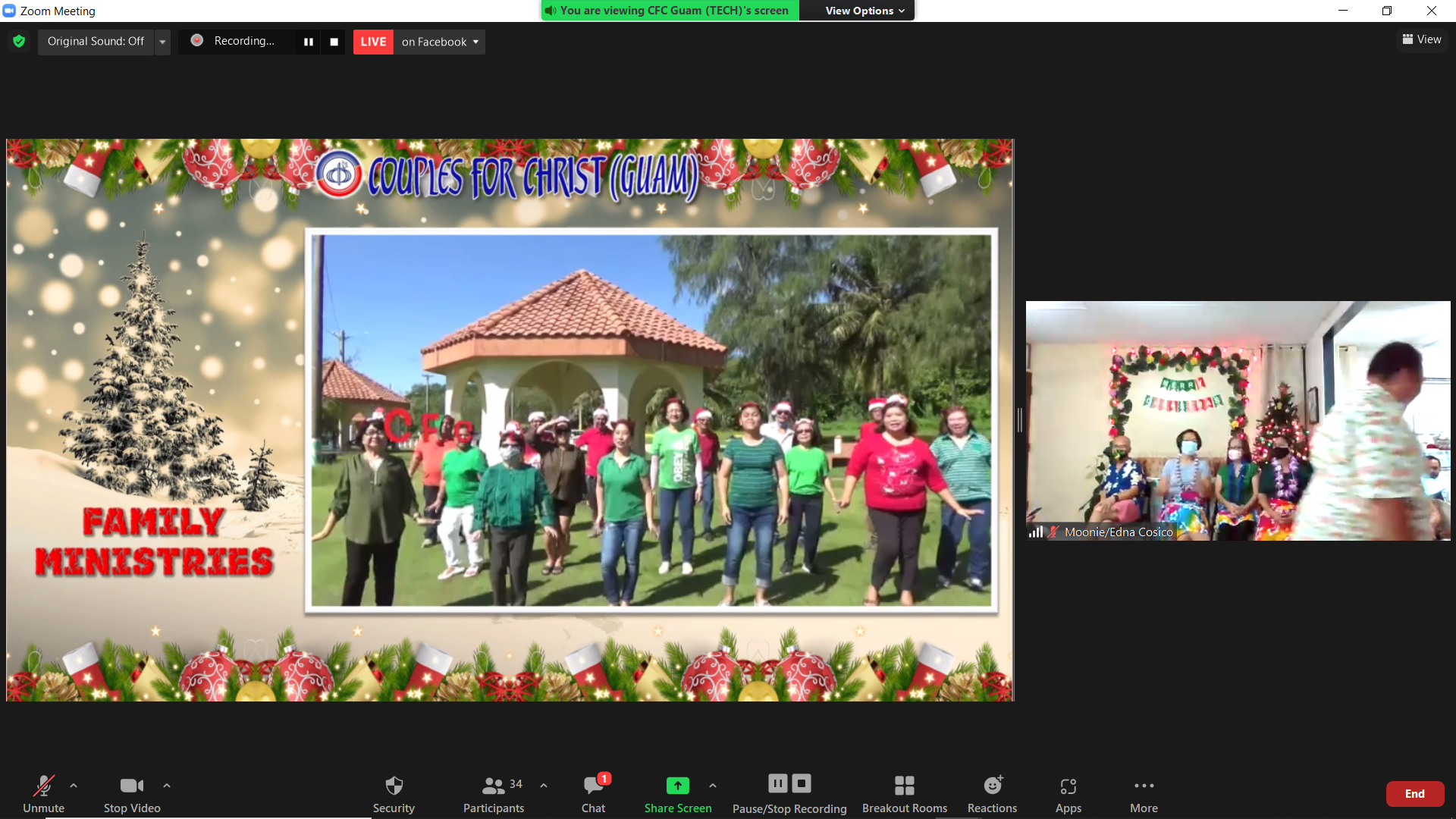This screenshot has width=1456, height=819.
Task: Toggle Original Sound: Off button
Action: coord(96,42)
